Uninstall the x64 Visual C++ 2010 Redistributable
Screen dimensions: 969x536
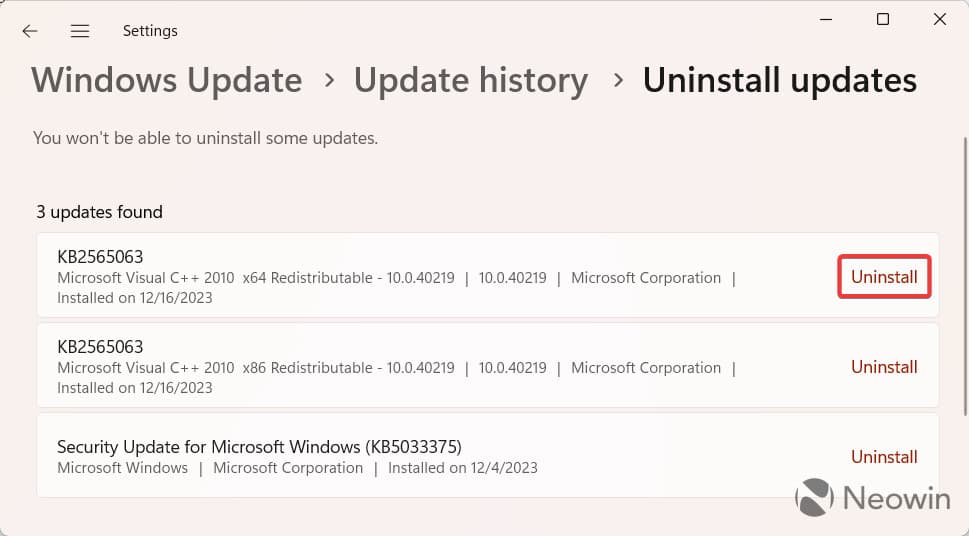click(x=884, y=277)
